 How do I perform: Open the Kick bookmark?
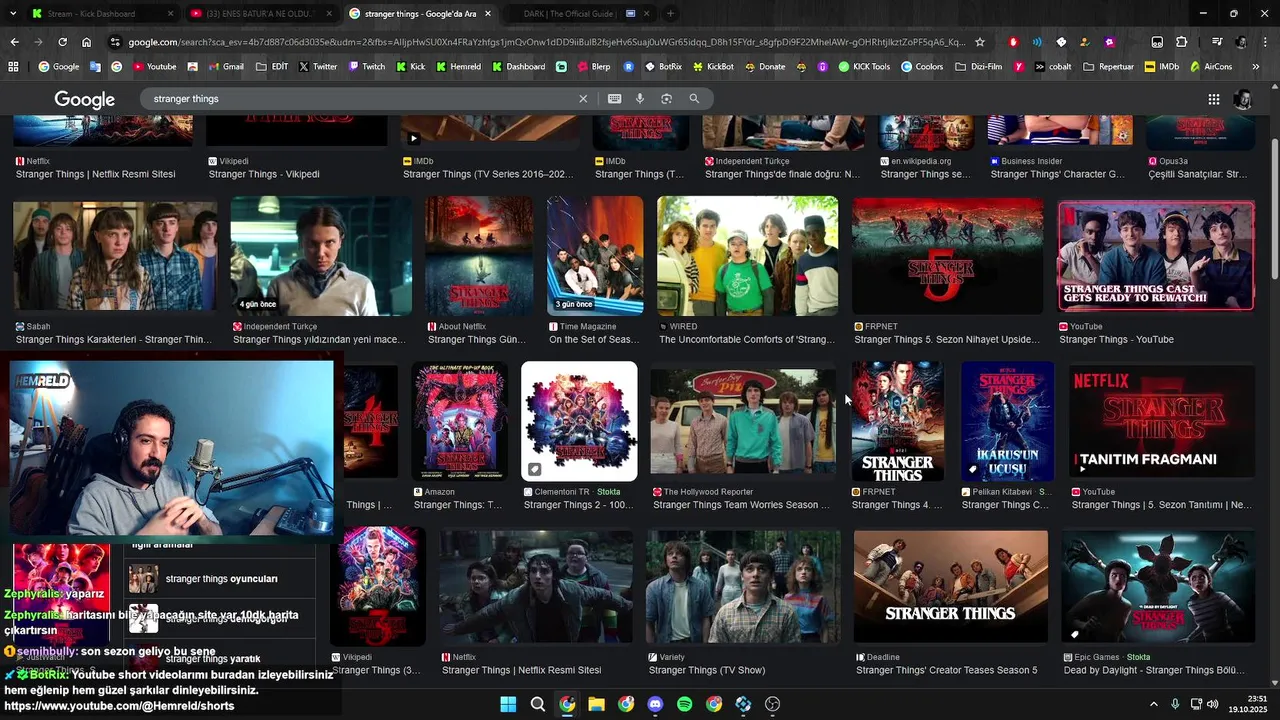click(411, 67)
